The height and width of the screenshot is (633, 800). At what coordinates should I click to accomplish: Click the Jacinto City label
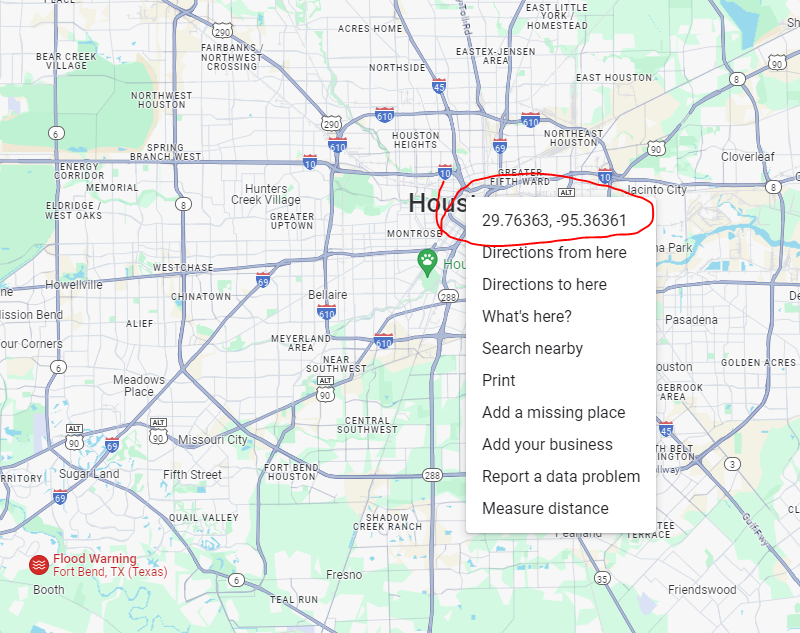[x=657, y=190]
